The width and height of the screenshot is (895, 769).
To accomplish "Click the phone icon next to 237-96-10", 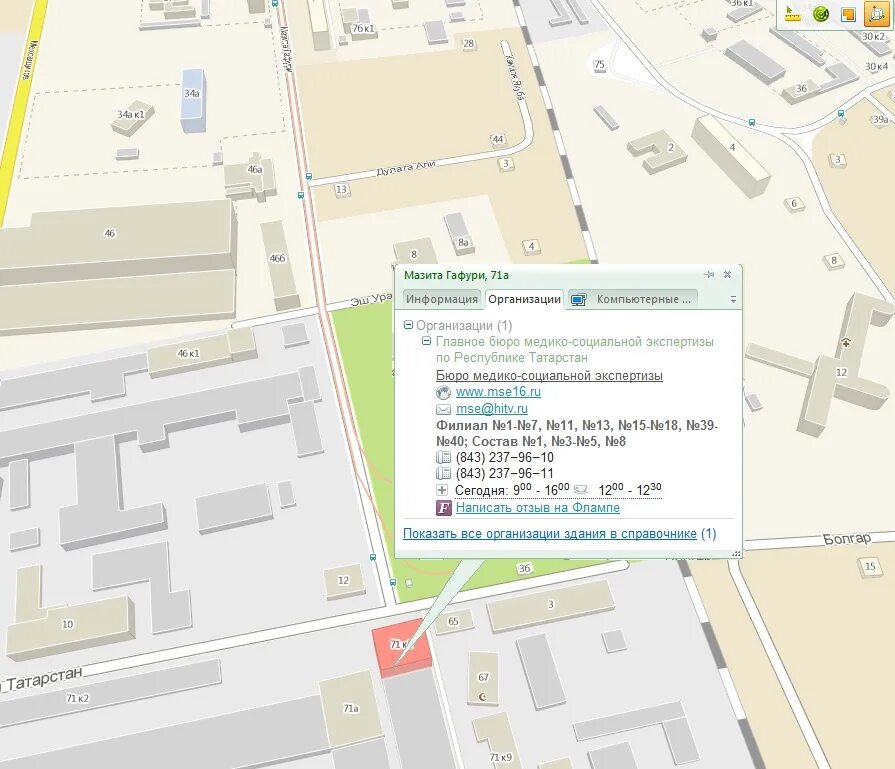I will 443,457.
